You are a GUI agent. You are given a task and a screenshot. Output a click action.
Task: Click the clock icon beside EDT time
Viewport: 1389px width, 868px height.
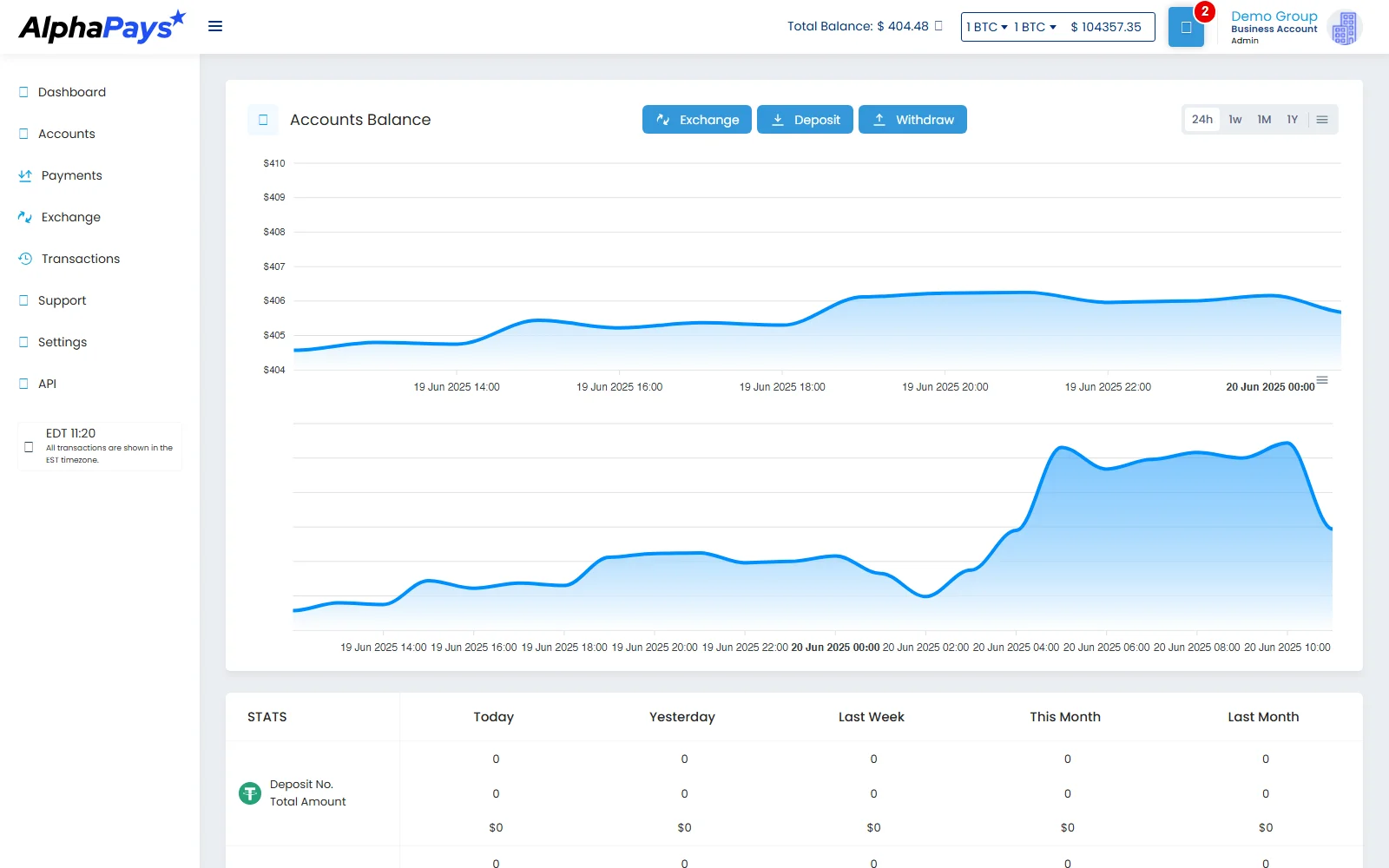click(29, 447)
